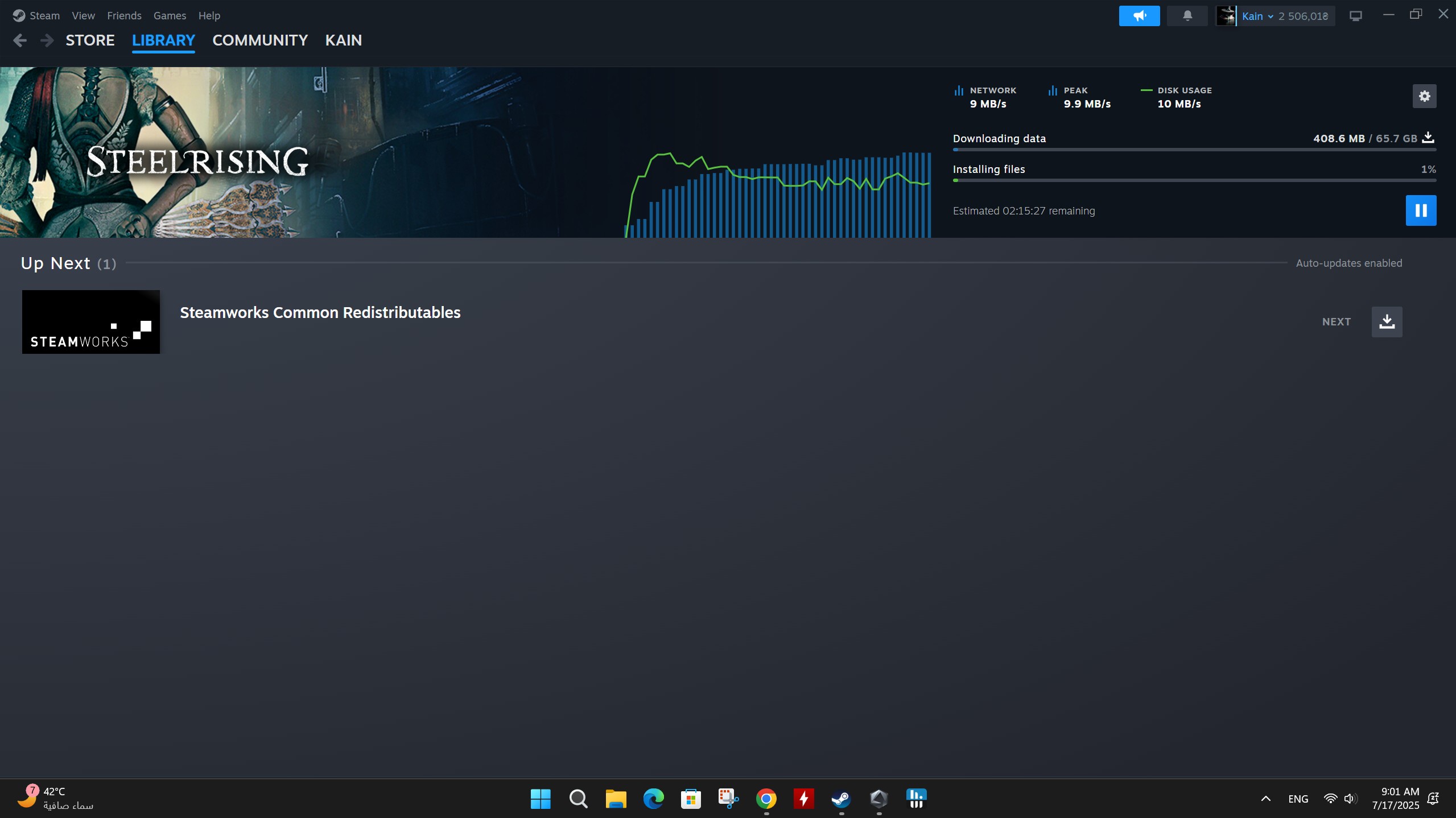1456x818 pixels.
Task: Pause the Steelrising download
Action: pos(1421,210)
